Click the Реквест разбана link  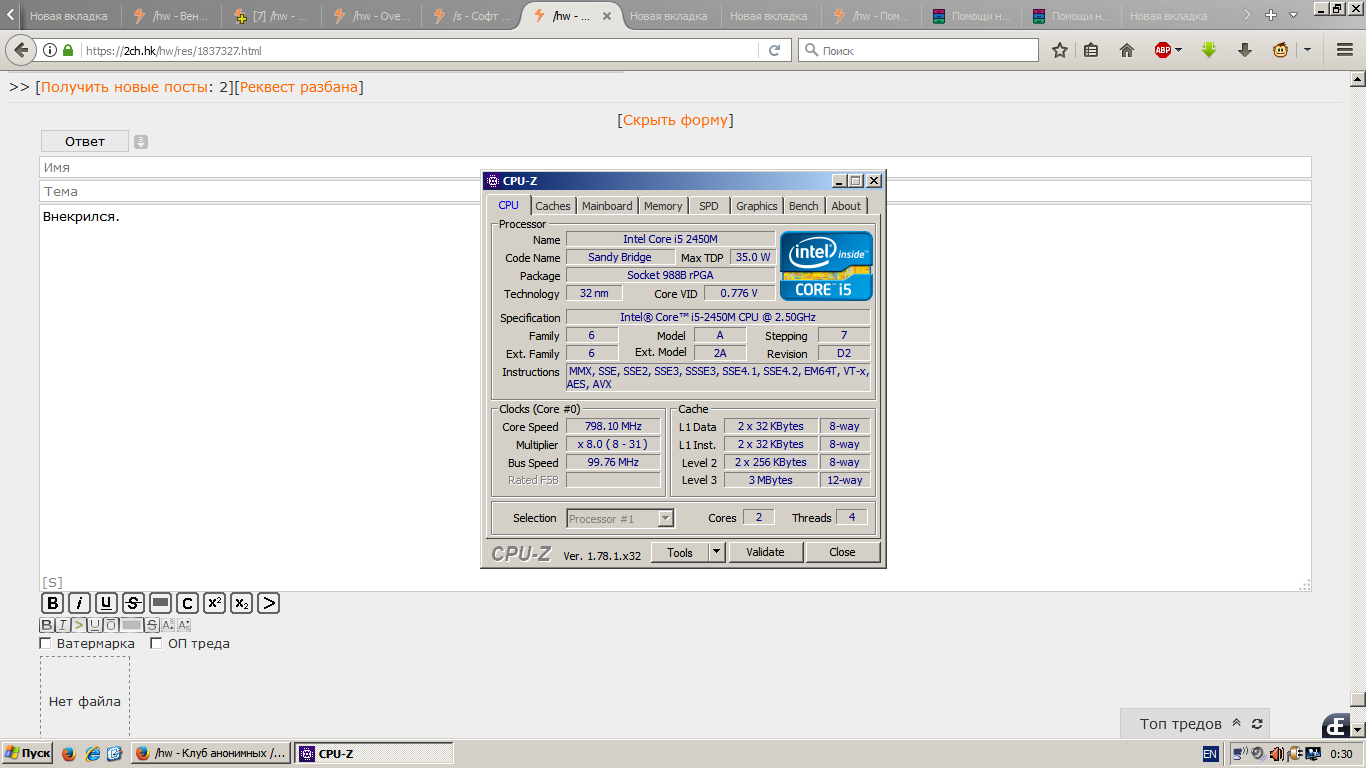[299, 87]
